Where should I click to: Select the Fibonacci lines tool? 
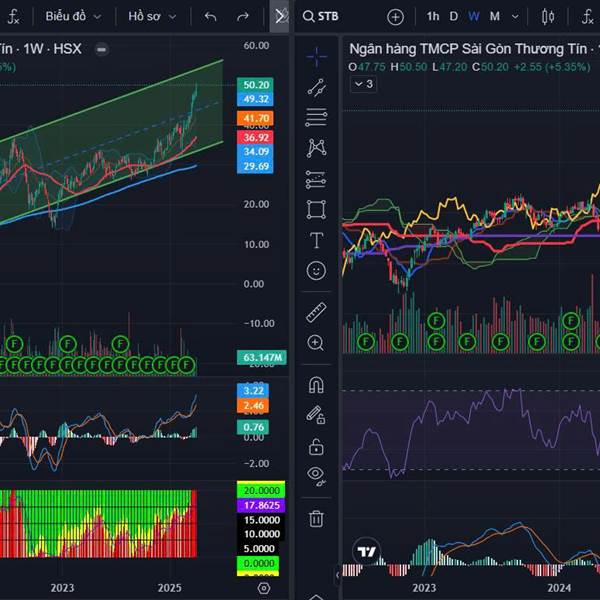(316, 117)
